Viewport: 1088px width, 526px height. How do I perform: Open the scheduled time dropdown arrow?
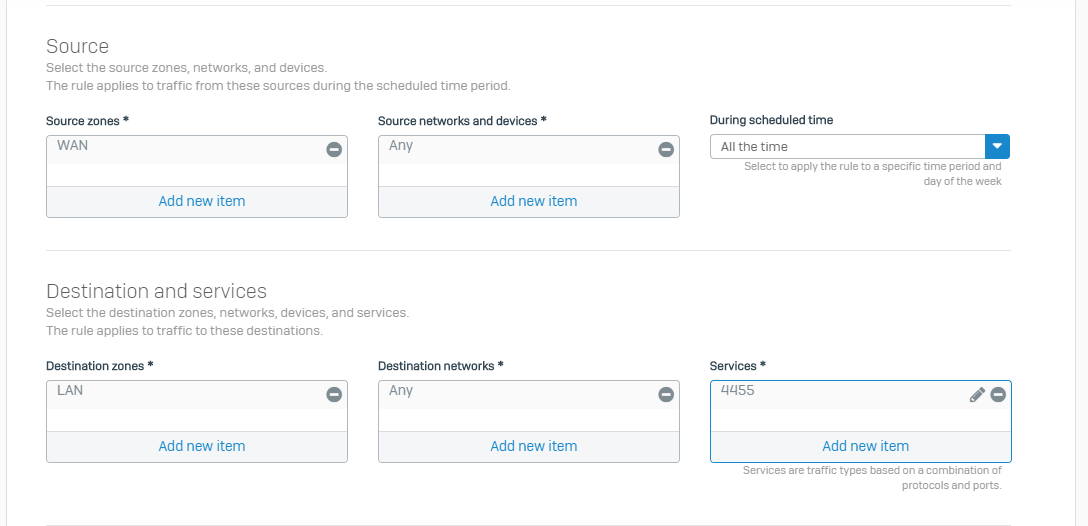[x=997, y=146]
